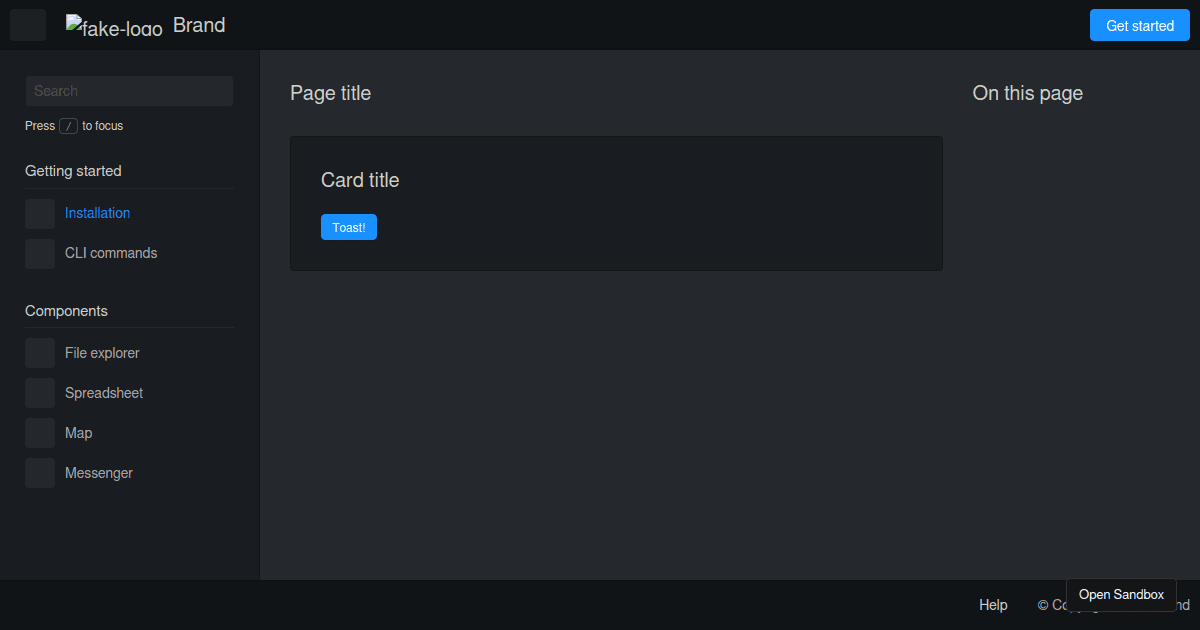Viewport: 1200px width, 630px height.
Task: Select the CLI commands sidebar icon
Action: click(x=39, y=253)
